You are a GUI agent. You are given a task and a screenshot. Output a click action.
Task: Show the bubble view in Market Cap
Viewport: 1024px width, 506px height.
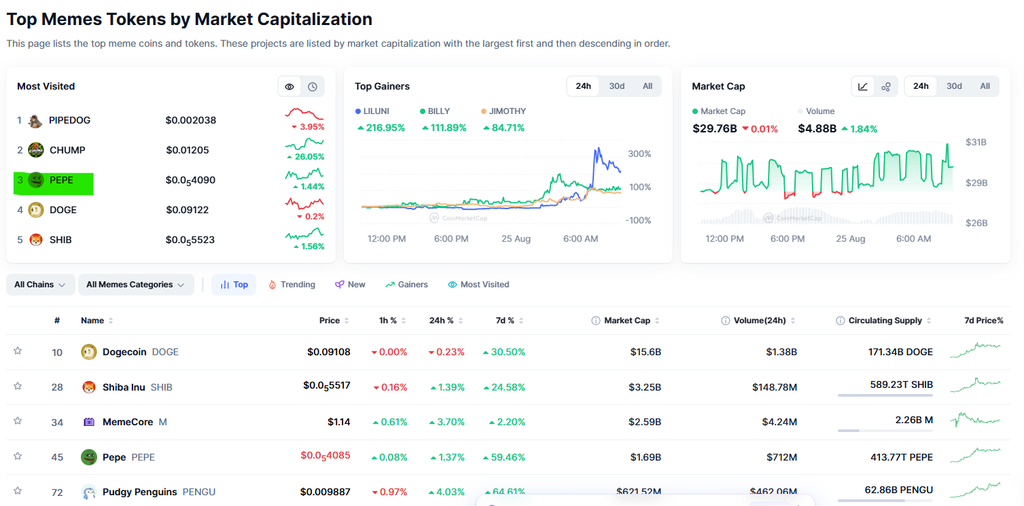(886, 87)
